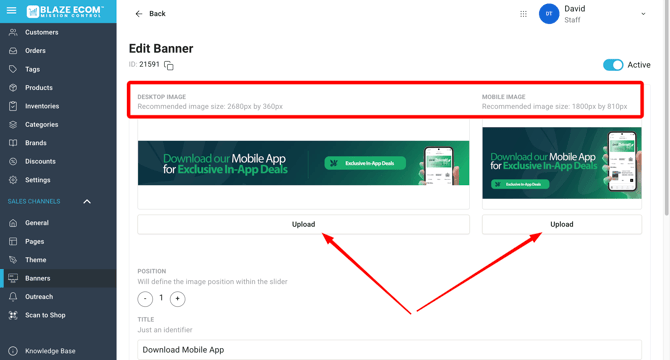670x360 pixels.
Task: Click the Outreach bell icon
Action: click(x=13, y=296)
